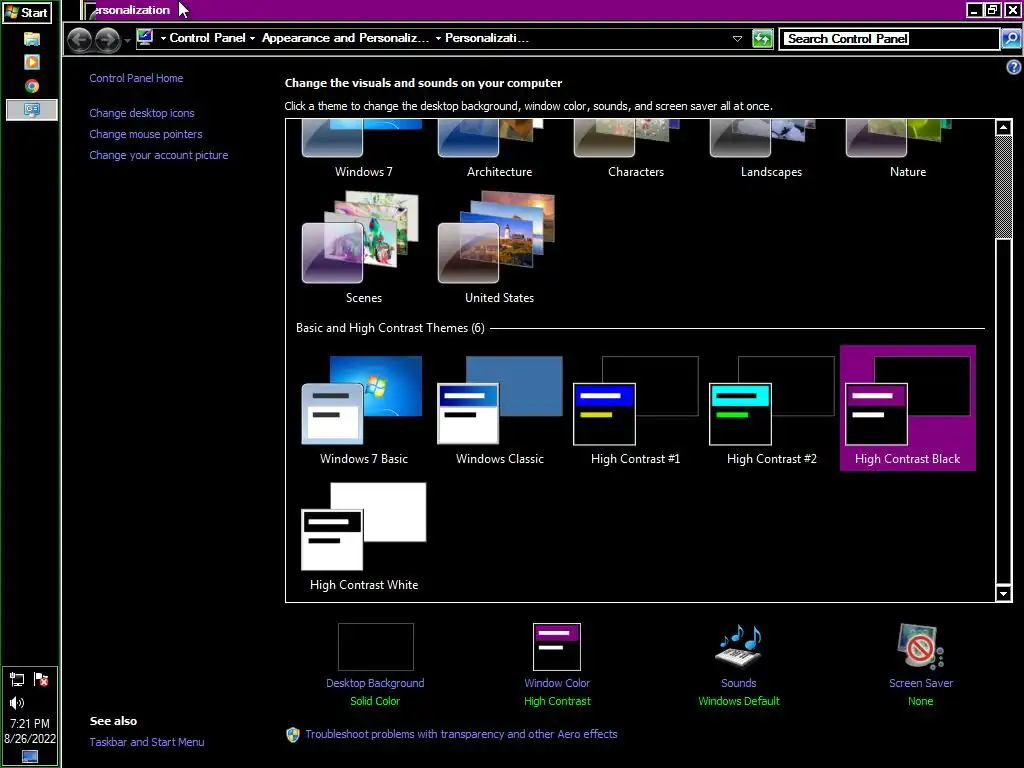
Task: Click the Forward arrow navigation button
Action: 108,39
